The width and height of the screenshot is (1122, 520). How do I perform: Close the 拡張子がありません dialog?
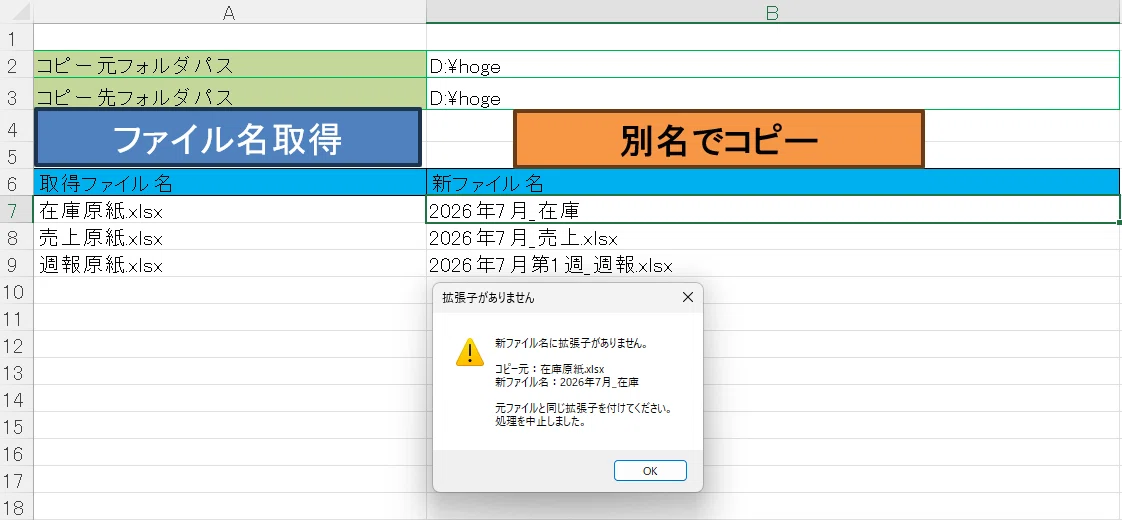[x=688, y=298]
